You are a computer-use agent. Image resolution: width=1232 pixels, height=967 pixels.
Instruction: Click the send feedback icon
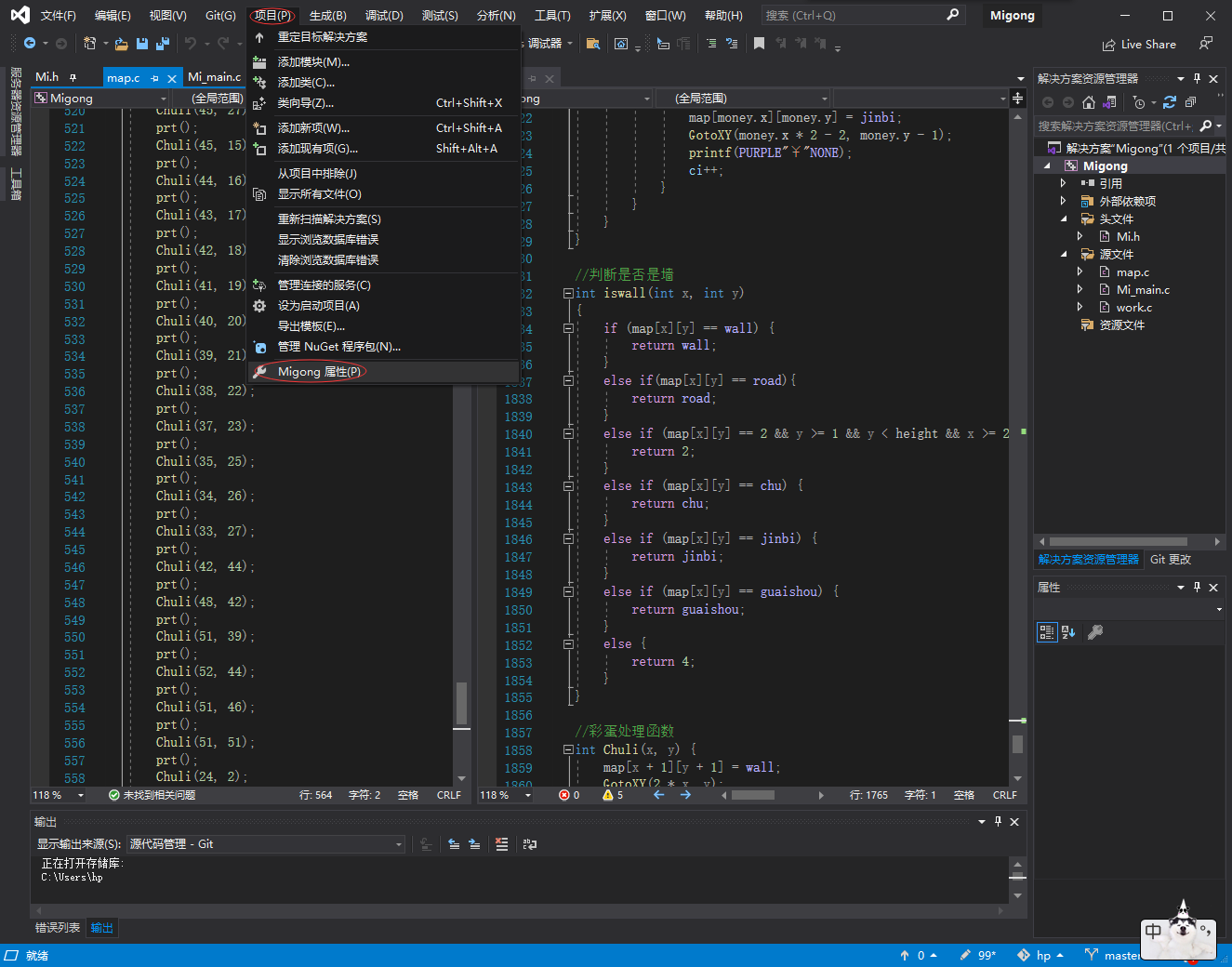pyautogui.click(x=1206, y=44)
